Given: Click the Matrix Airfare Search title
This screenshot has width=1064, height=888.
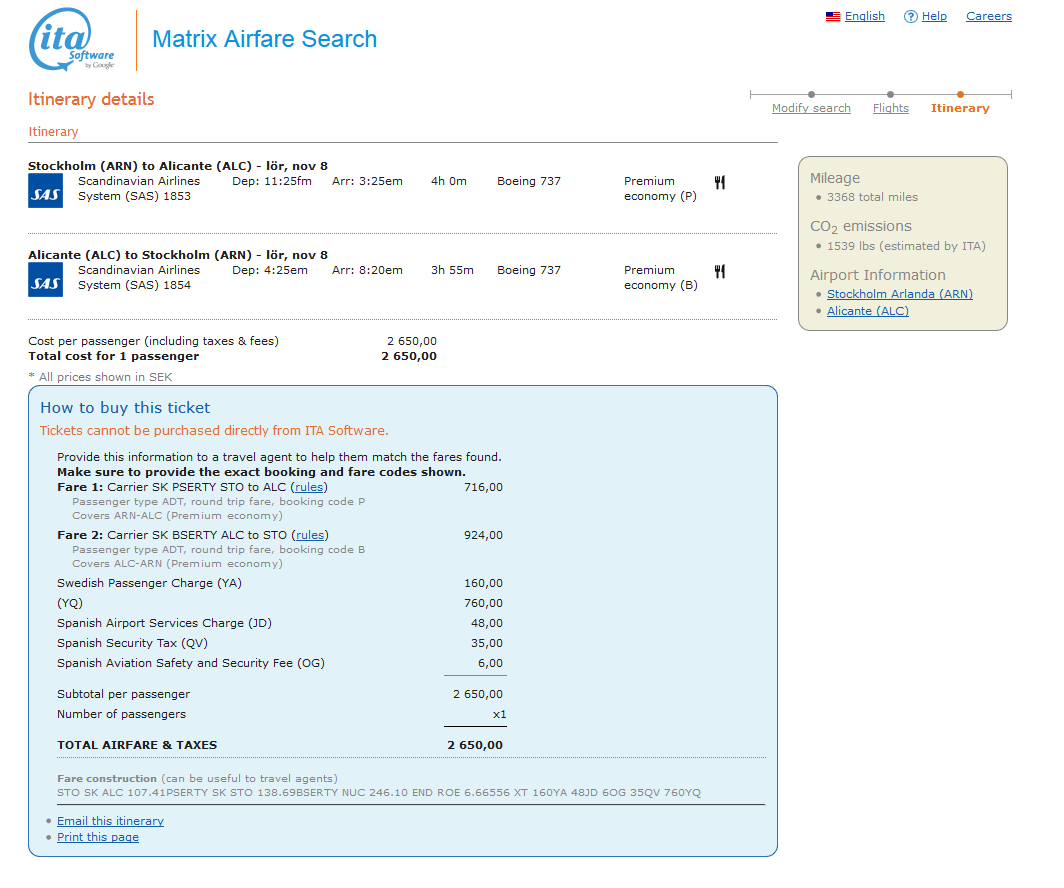Looking at the screenshot, I should (264, 40).
